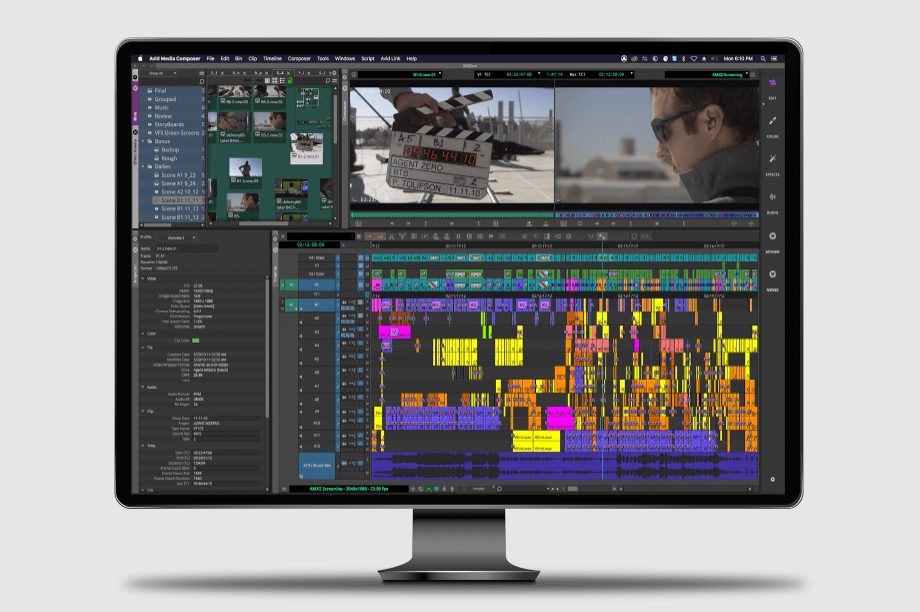Image resolution: width=920 pixels, height=612 pixels.
Task: Click the slate clapperboard source monitor
Action: coord(451,148)
